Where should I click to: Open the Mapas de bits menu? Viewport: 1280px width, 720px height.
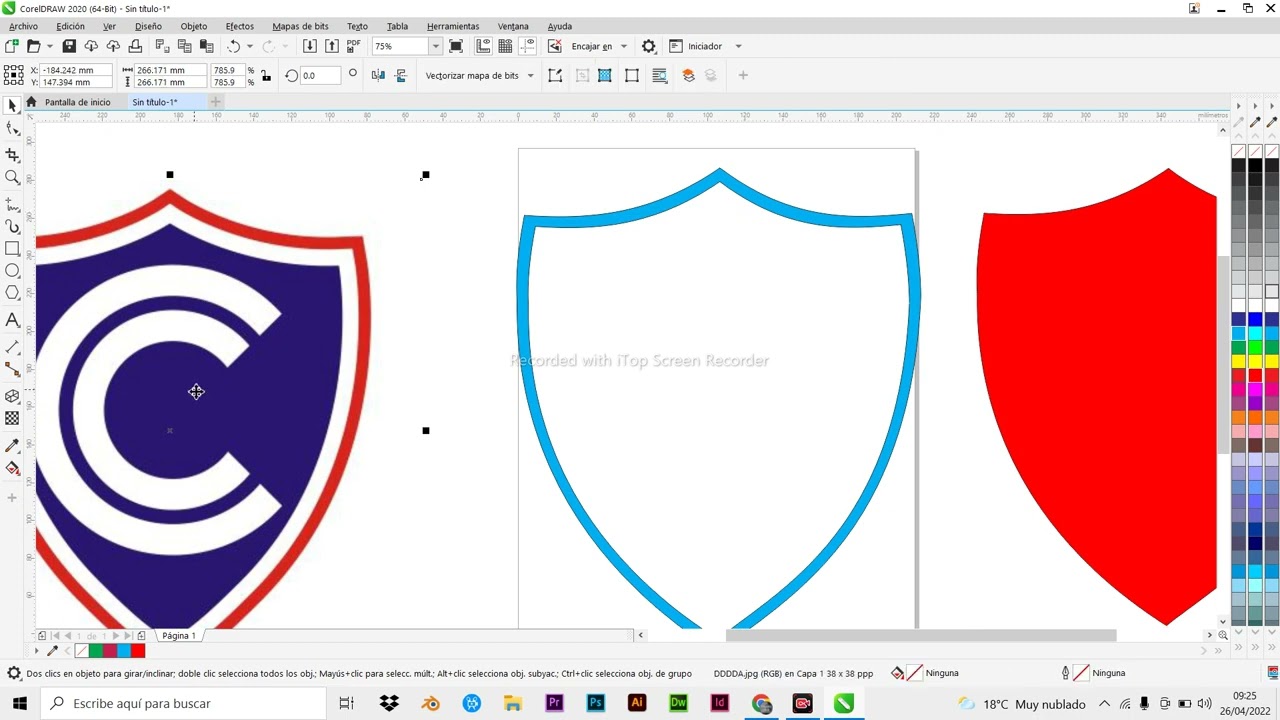[300, 26]
